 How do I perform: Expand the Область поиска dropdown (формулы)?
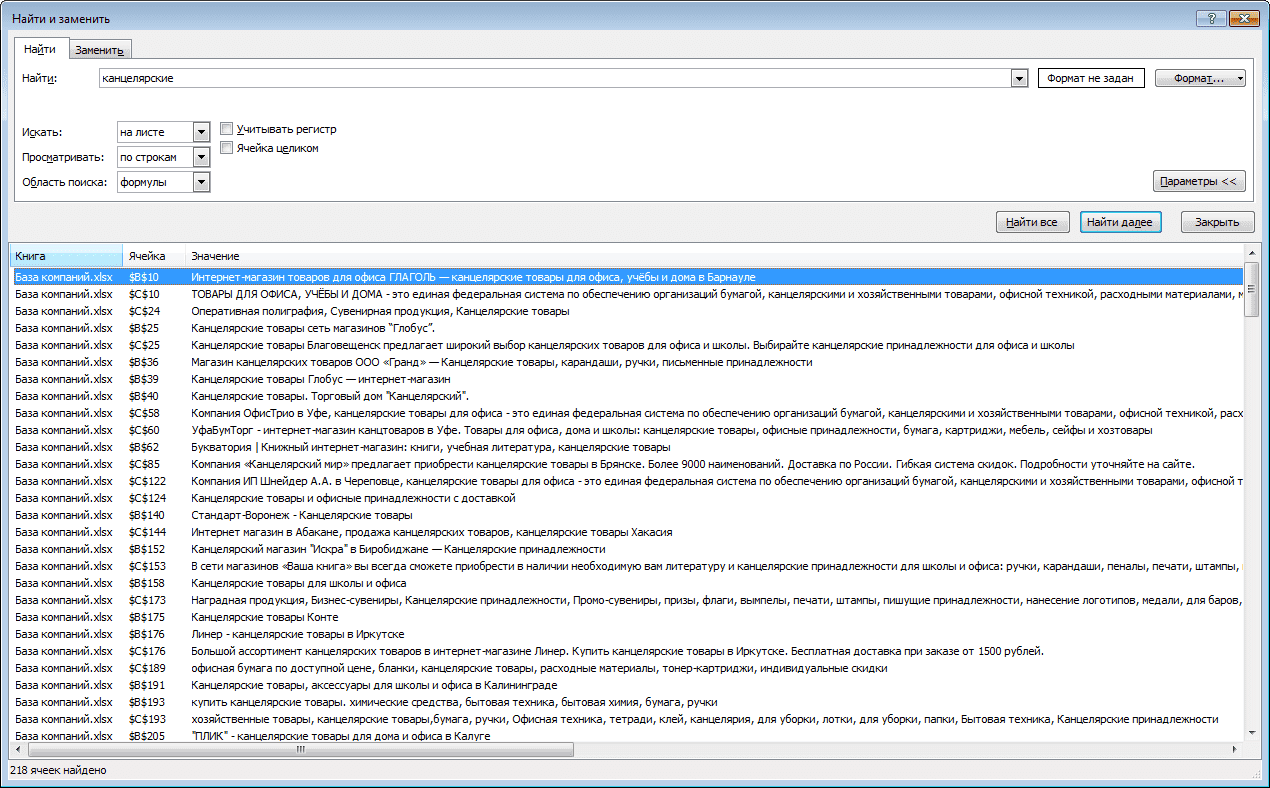coord(201,182)
